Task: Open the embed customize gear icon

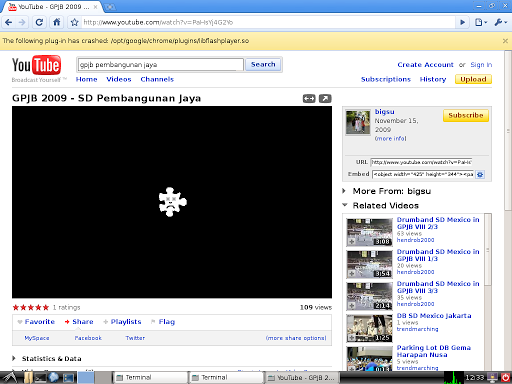Action: (x=480, y=174)
